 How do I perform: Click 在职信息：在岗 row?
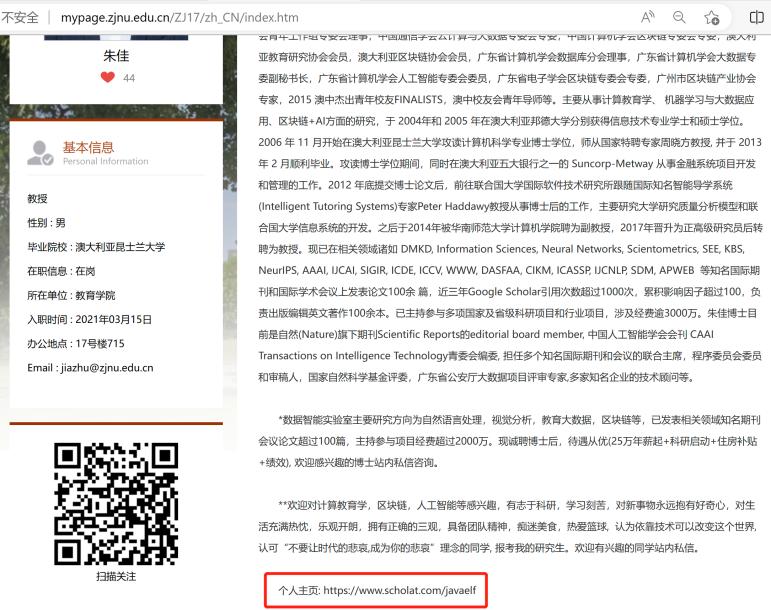(x=61, y=271)
